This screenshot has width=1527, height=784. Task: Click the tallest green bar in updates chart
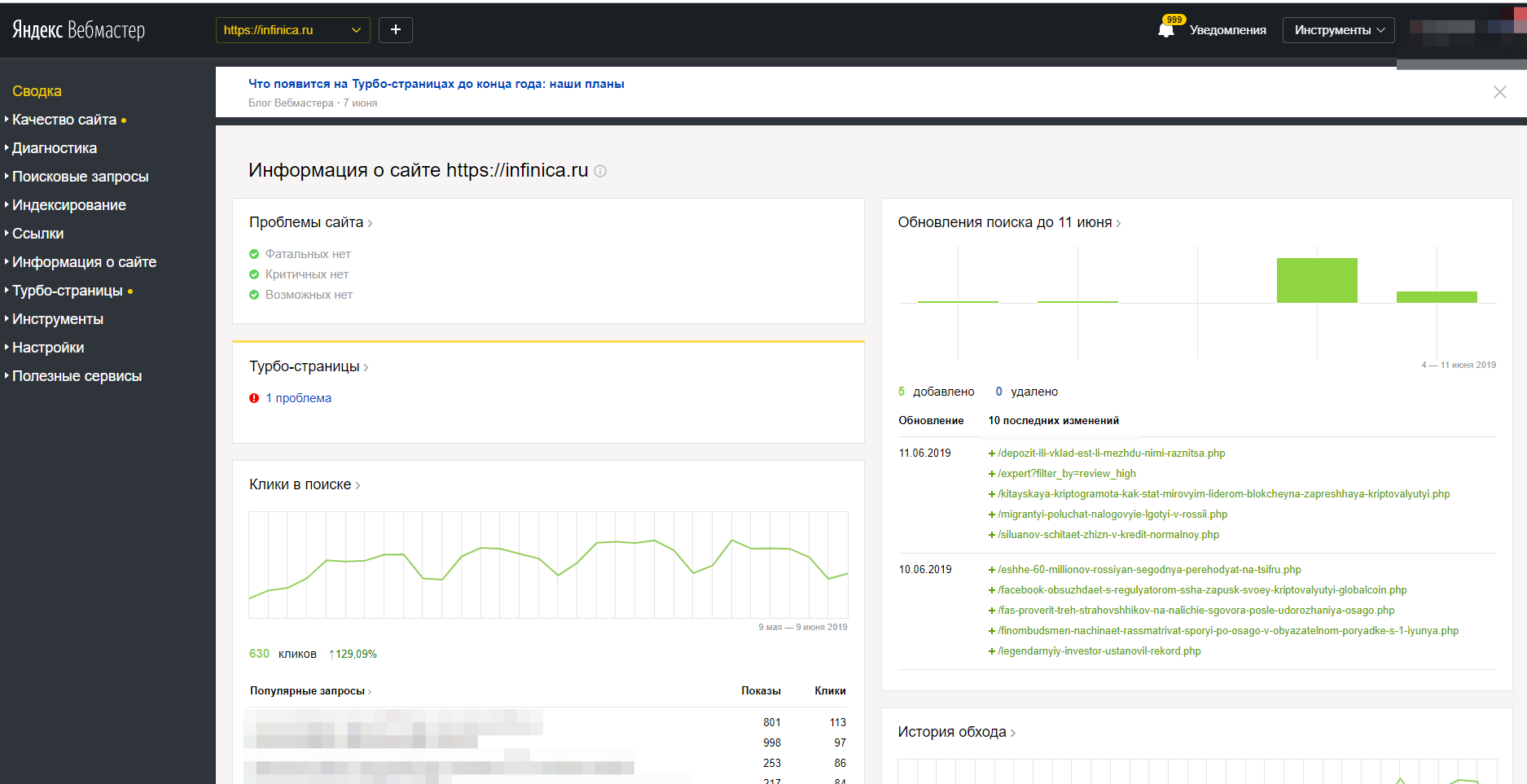click(x=1316, y=280)
